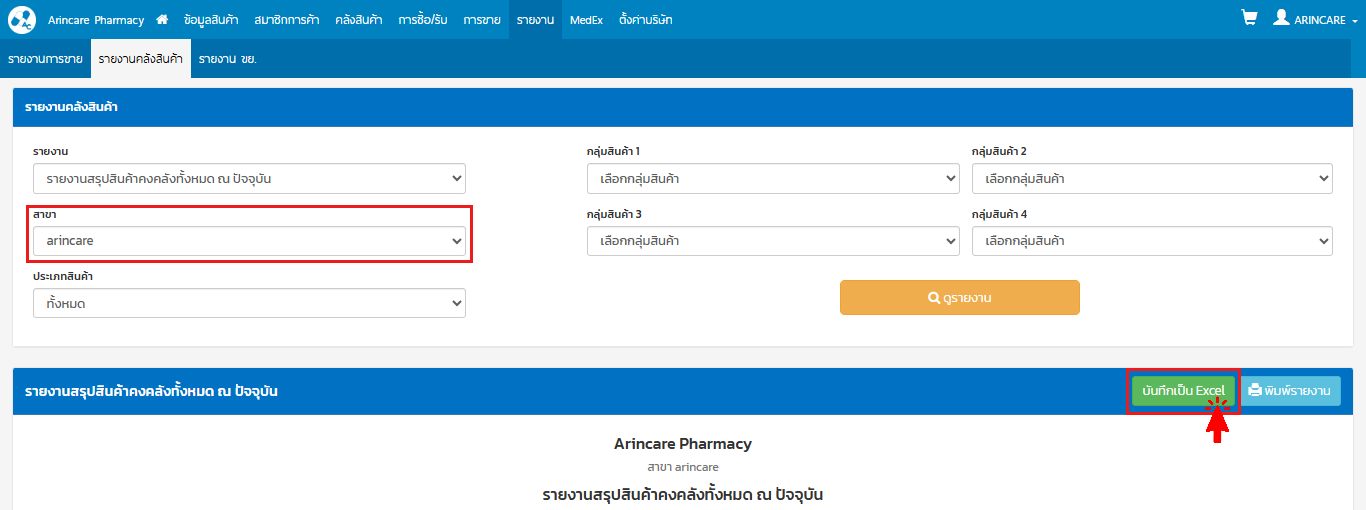Open the กลุ่มสินค้า 2 dropdown
Viewport: 1366px width, 510px height.
1151,179
